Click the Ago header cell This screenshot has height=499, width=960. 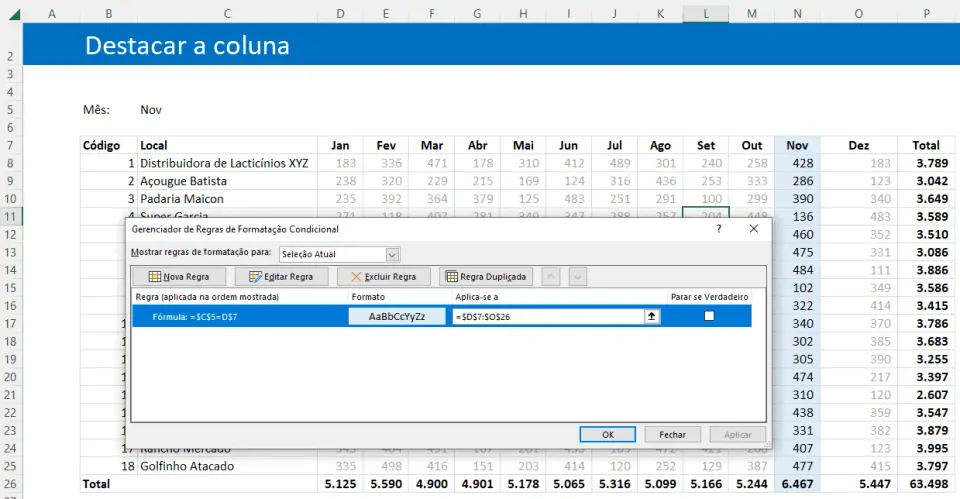[660, 145]
